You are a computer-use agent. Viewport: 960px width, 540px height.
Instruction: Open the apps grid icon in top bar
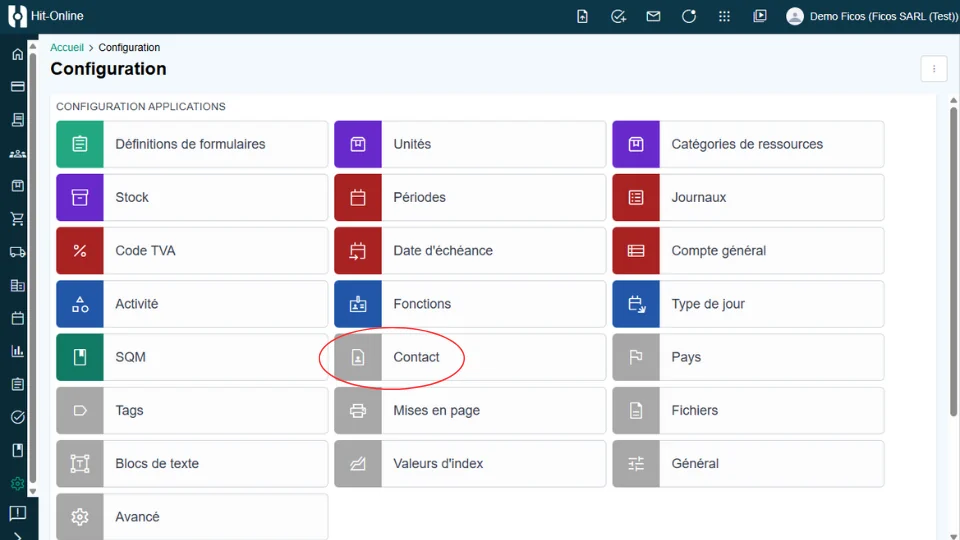(725, 16)
